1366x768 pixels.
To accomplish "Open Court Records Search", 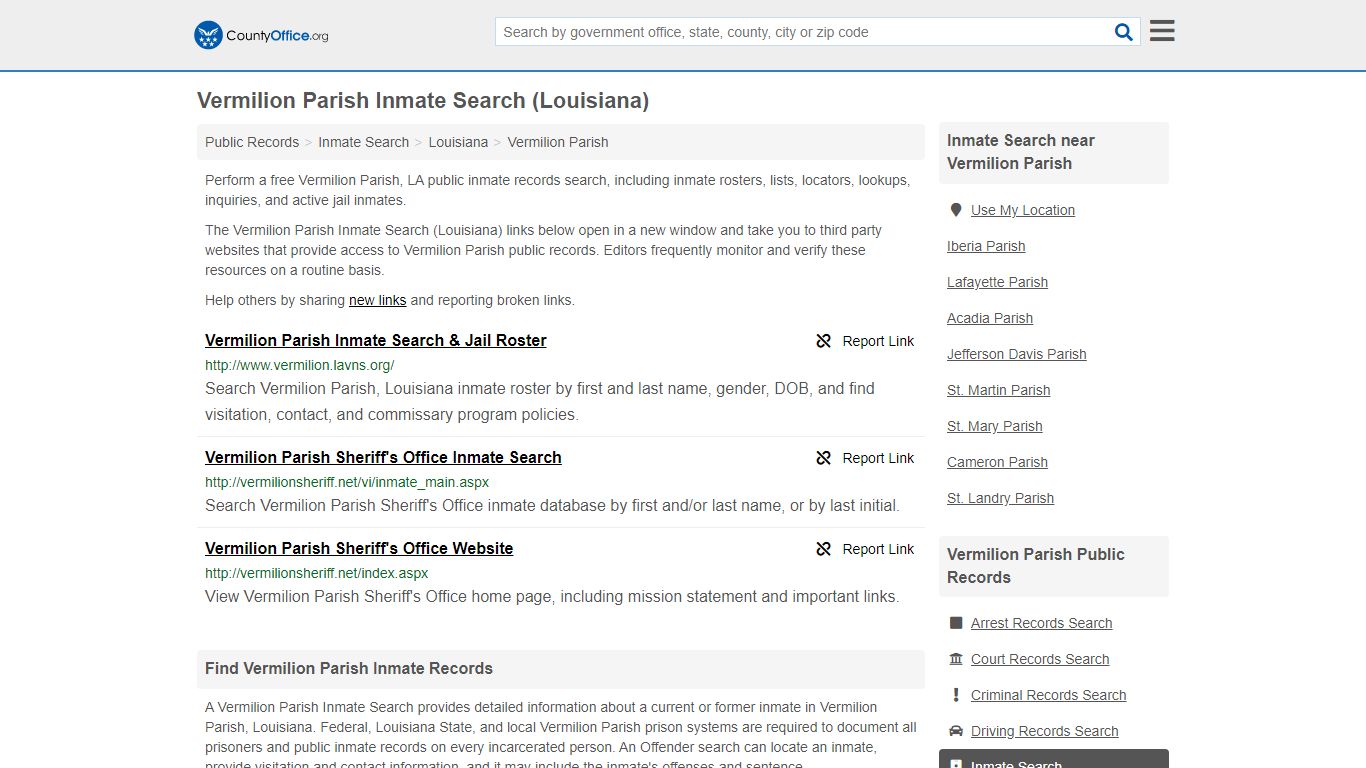I will coord(1040,659).
